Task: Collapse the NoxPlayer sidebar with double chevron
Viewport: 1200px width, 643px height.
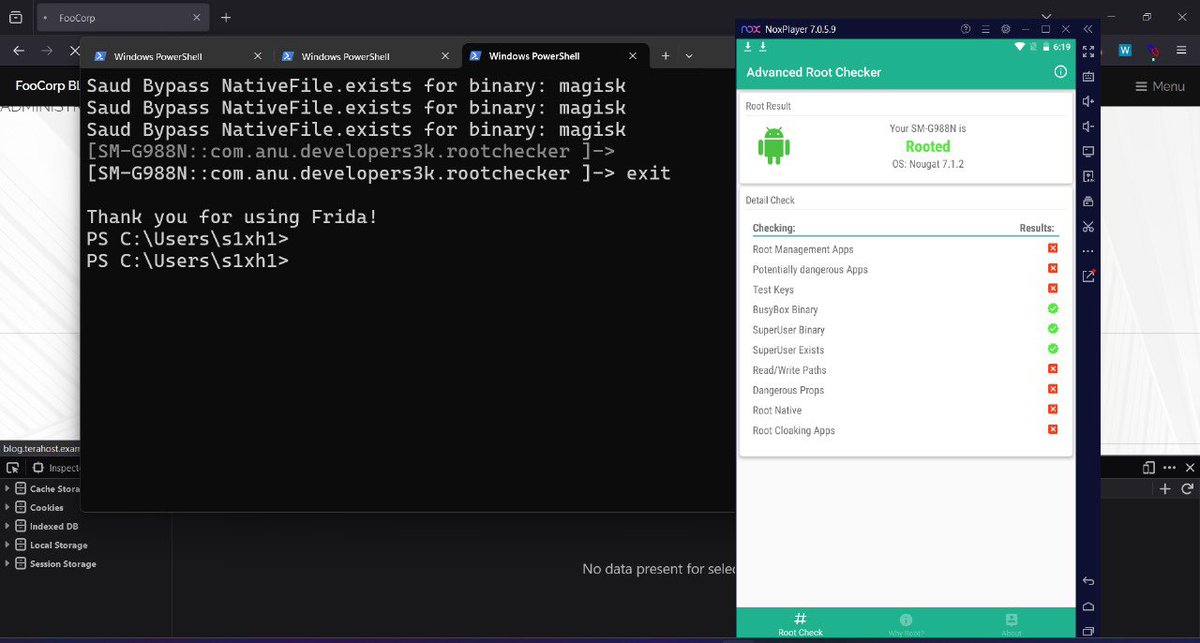Action: [x=1088, y=29]
